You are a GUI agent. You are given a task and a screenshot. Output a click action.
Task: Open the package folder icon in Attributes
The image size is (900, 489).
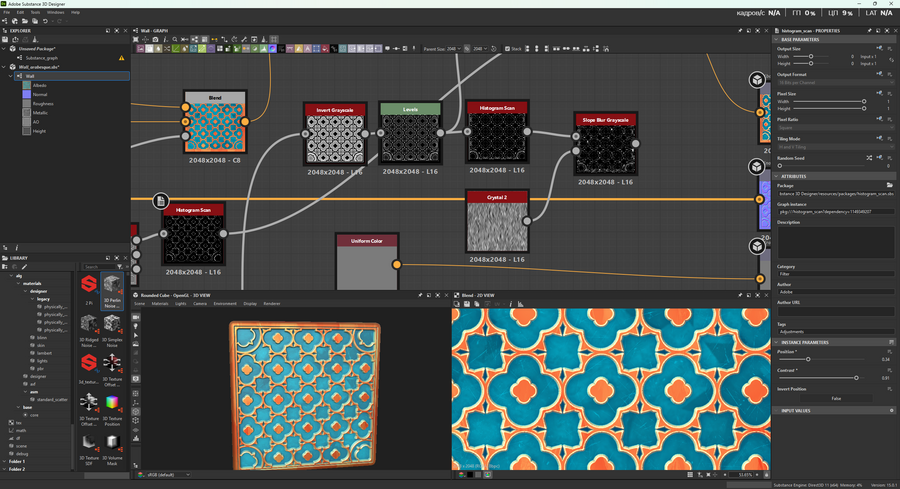890,185
